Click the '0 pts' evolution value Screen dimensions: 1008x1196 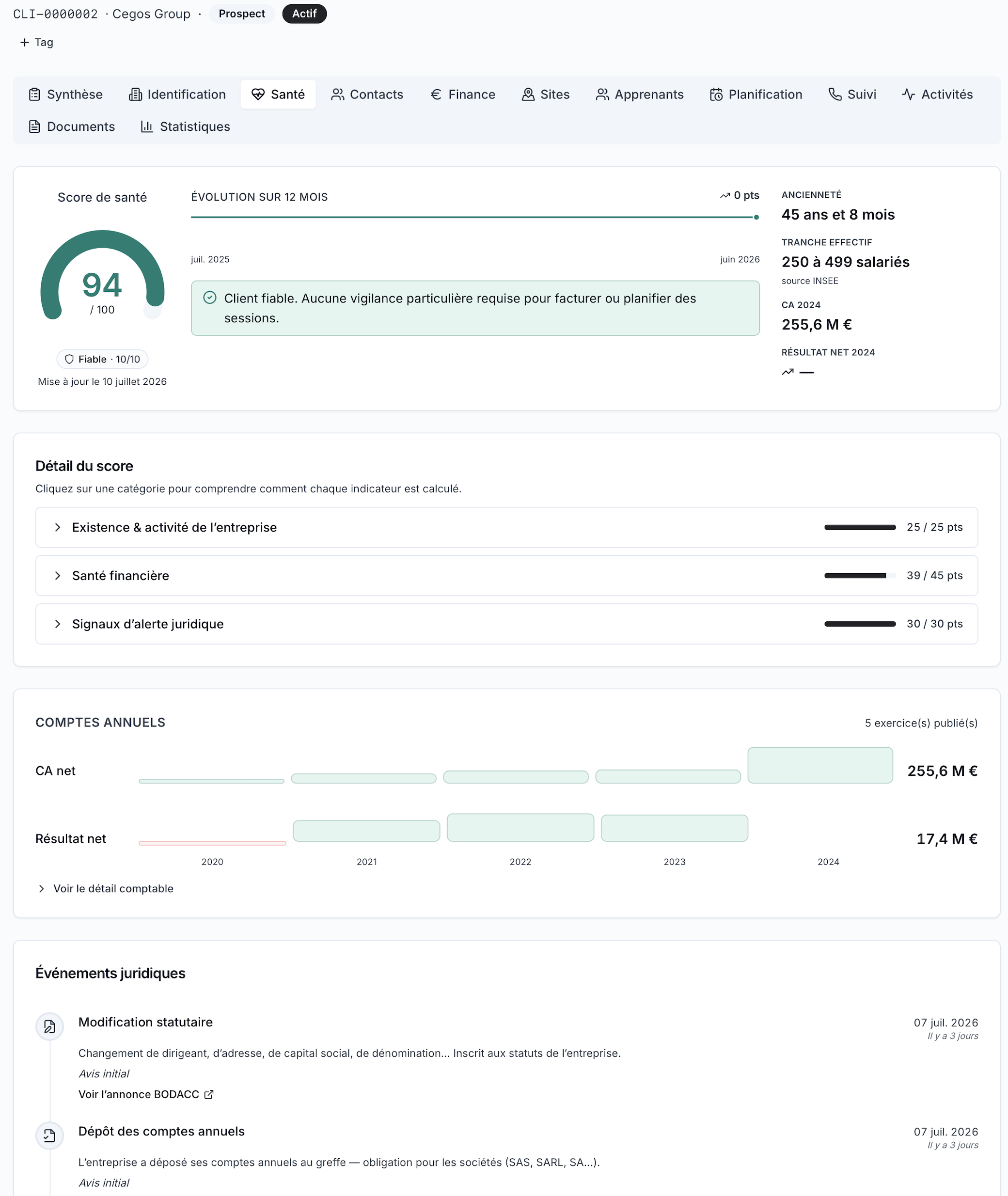(746, 195)
